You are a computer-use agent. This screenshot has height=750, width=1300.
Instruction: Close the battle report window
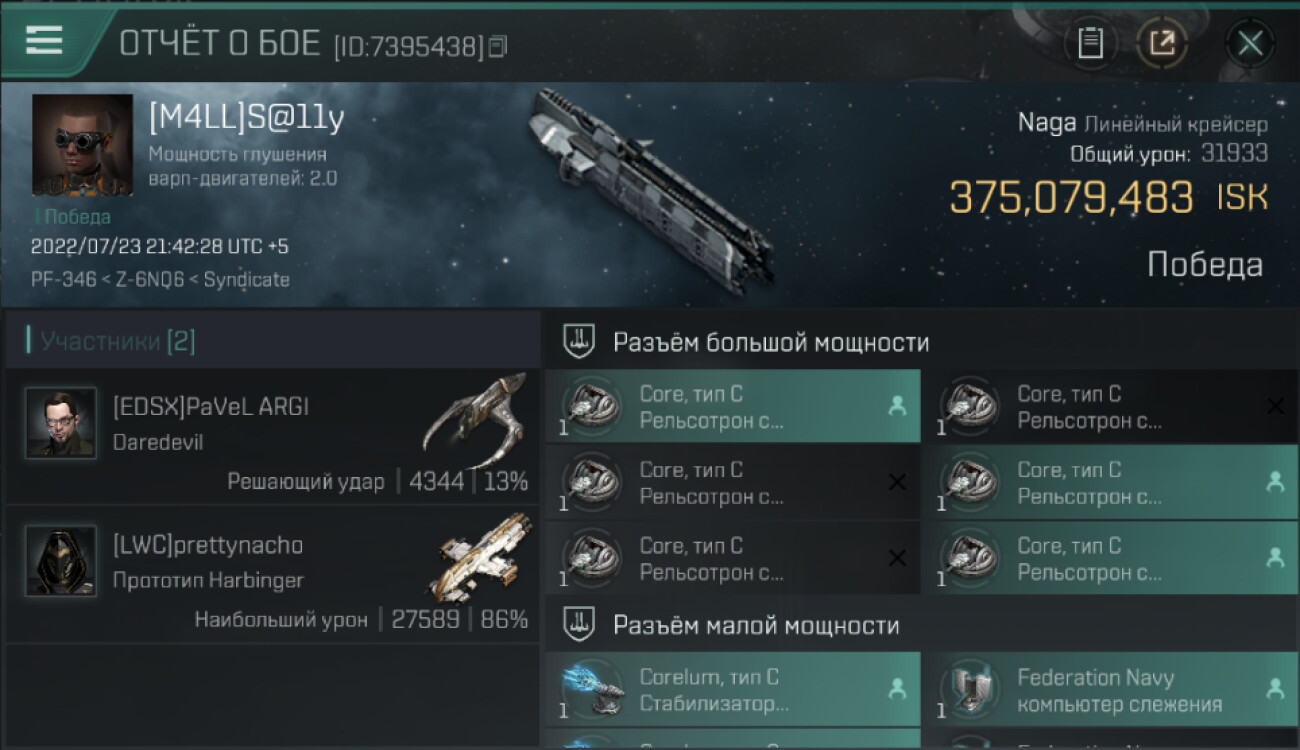coord(1250,43)
